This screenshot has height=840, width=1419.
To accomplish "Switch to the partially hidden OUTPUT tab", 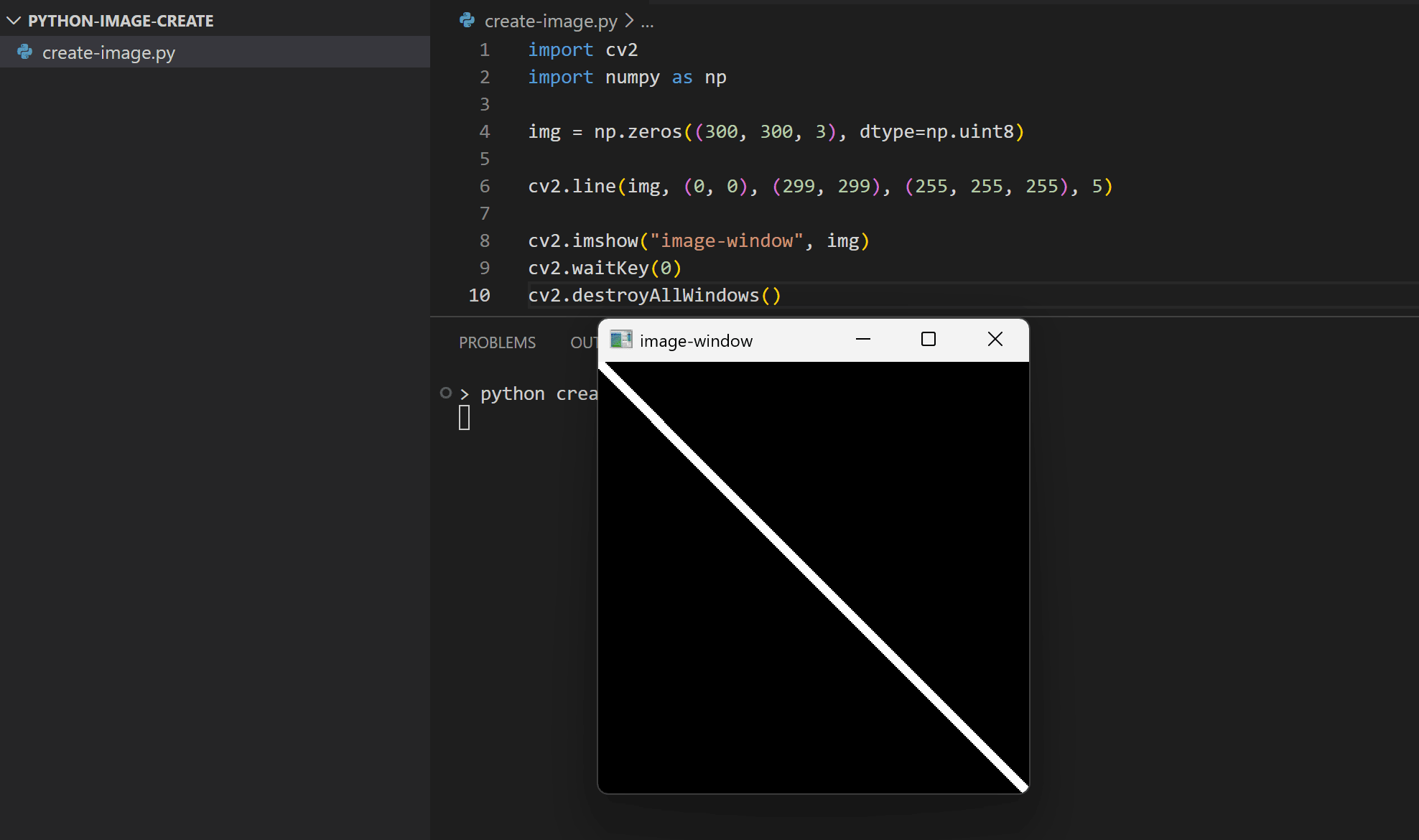I will coord(583,342).
